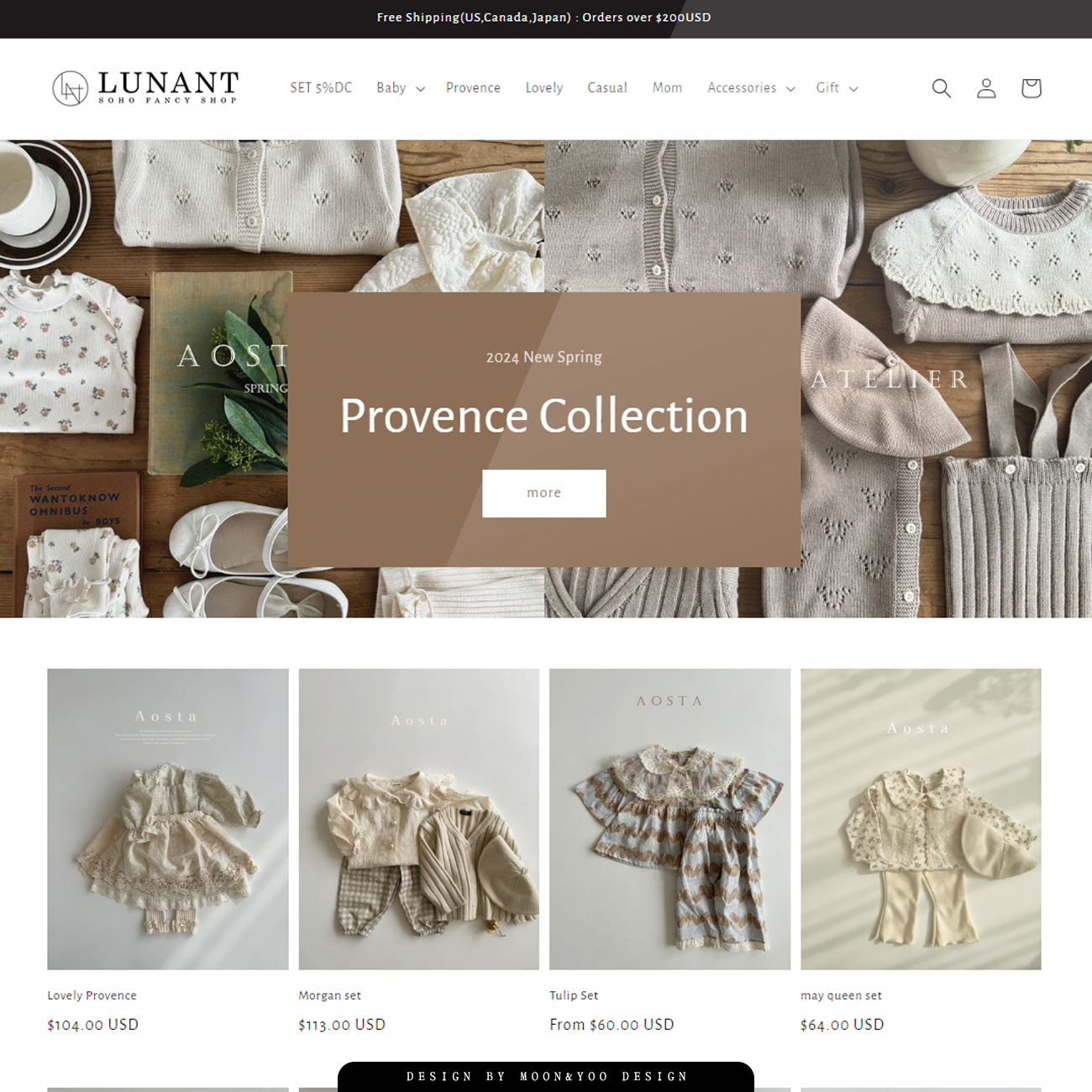The height and width of the screenshot is (1092, 1092).
Task: Click the Tulip Set title link
Action: point(574,995)
